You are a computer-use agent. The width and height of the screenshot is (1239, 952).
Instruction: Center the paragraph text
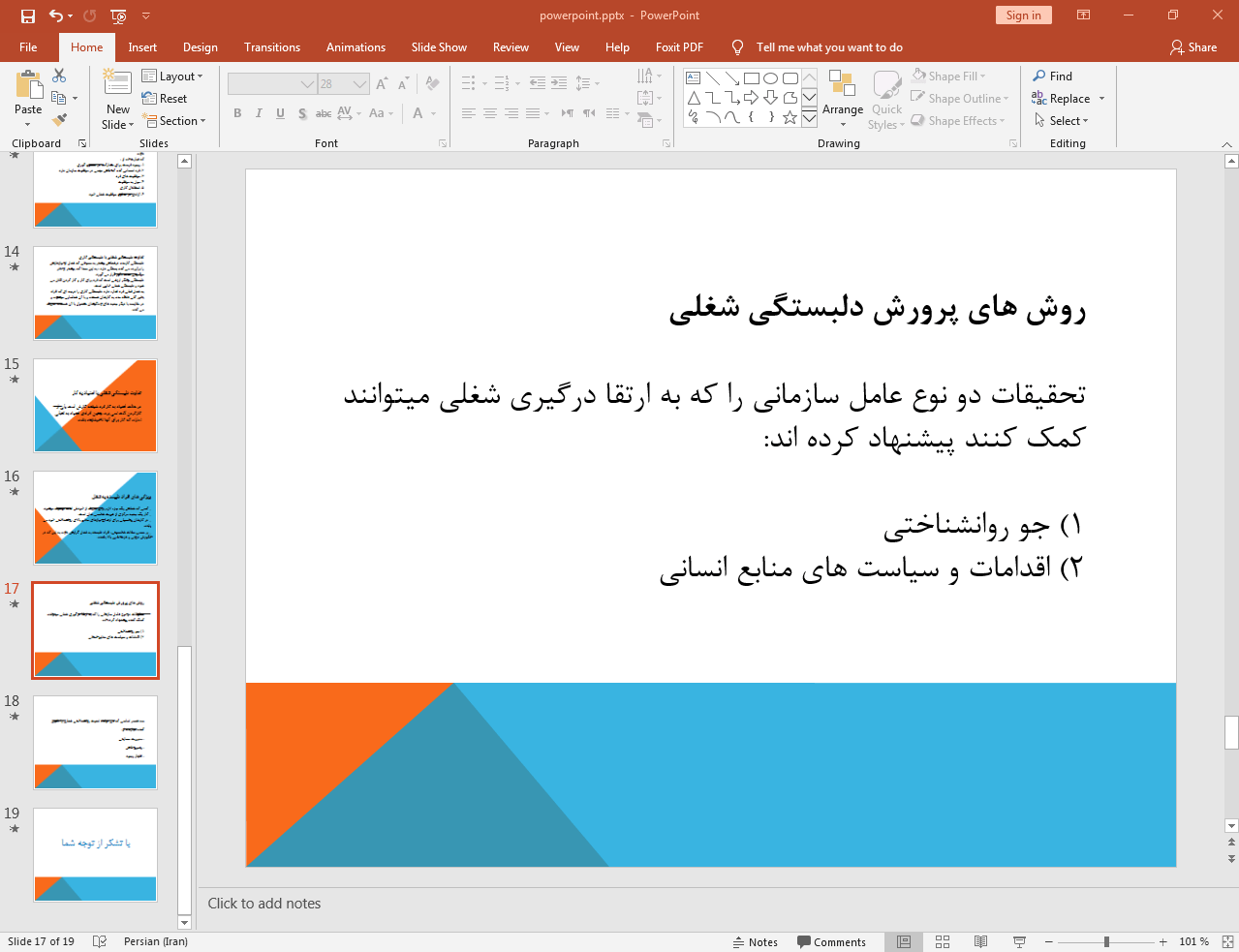(x=490, y=113)
